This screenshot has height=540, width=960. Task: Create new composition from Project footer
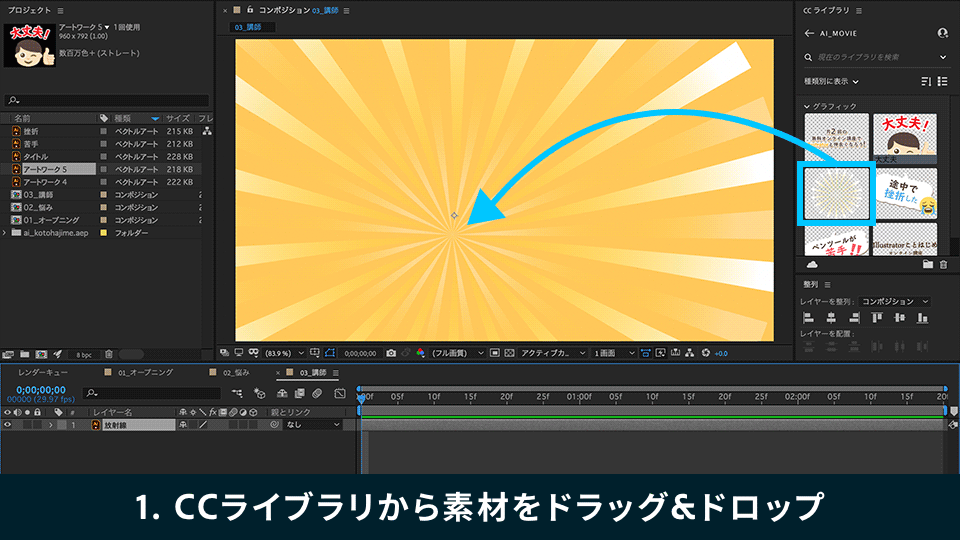click(41, 354)
